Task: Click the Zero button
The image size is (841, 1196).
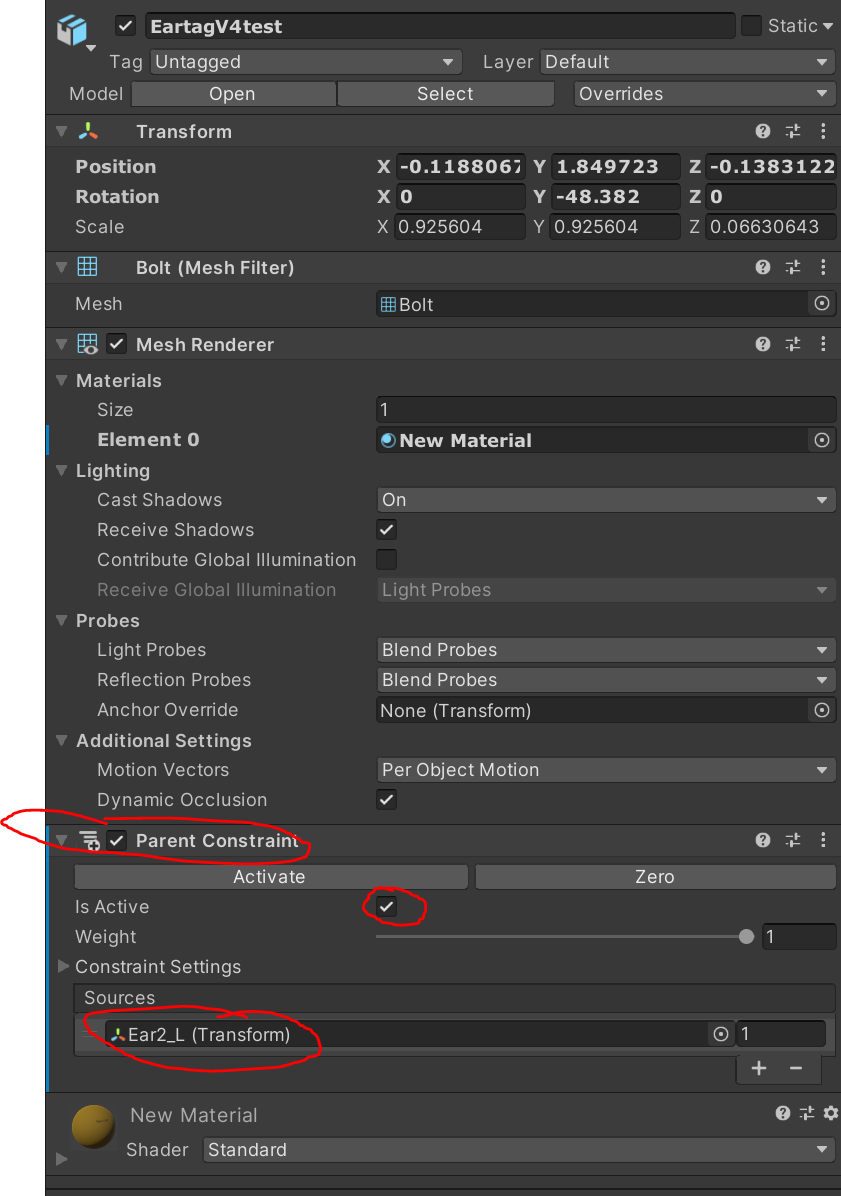Action: point(655,877)
